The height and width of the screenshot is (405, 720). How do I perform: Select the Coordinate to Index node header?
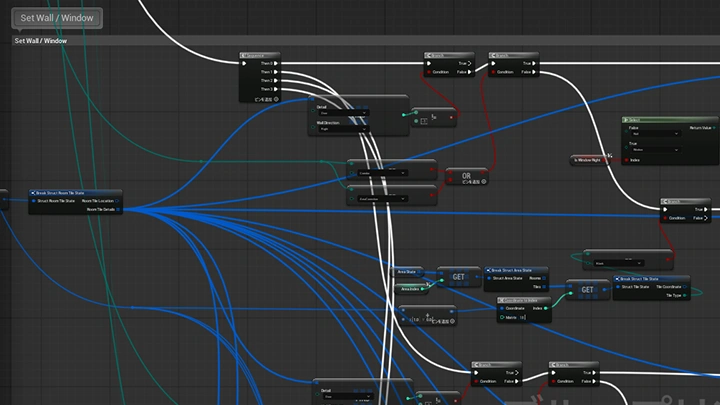pyautogui.click(x=524, y=300)
